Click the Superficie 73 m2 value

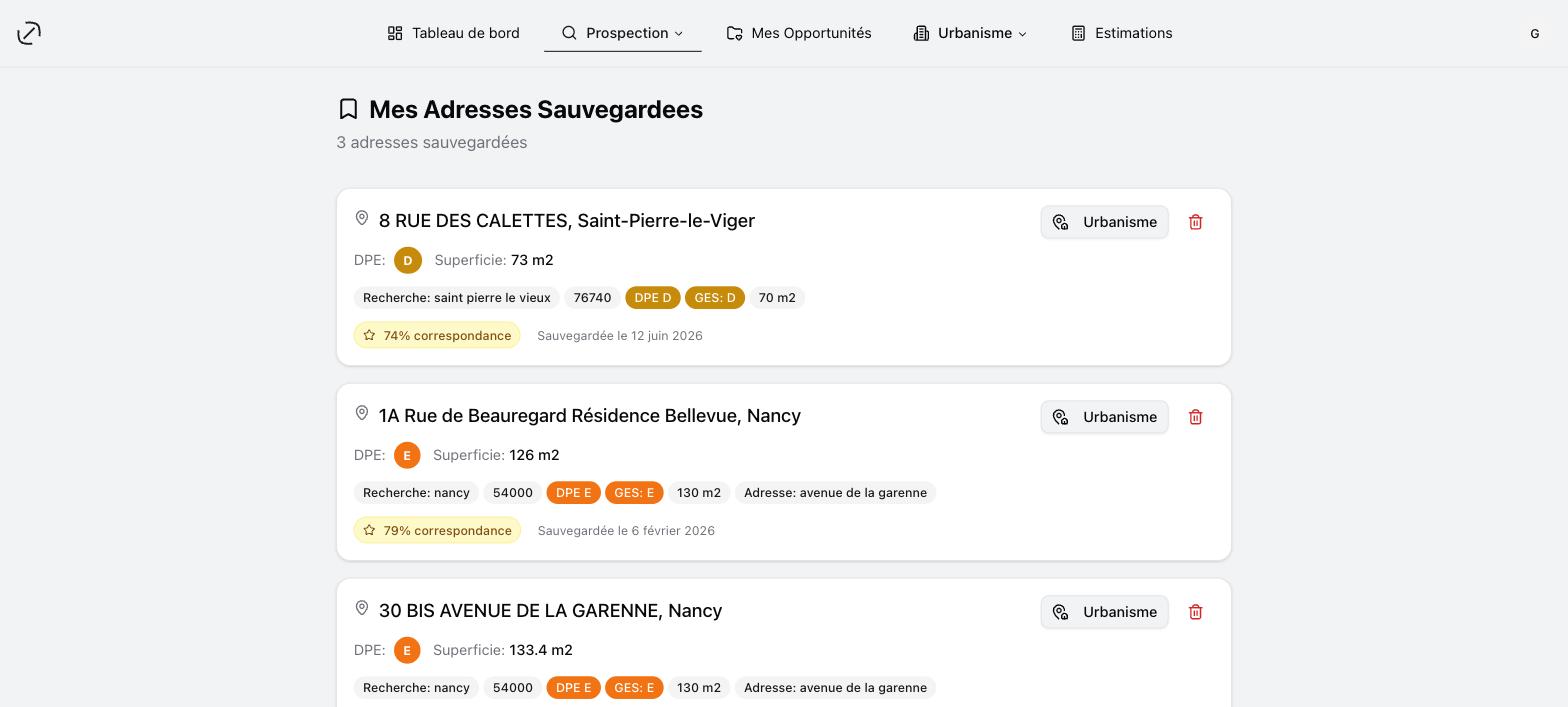532,260
